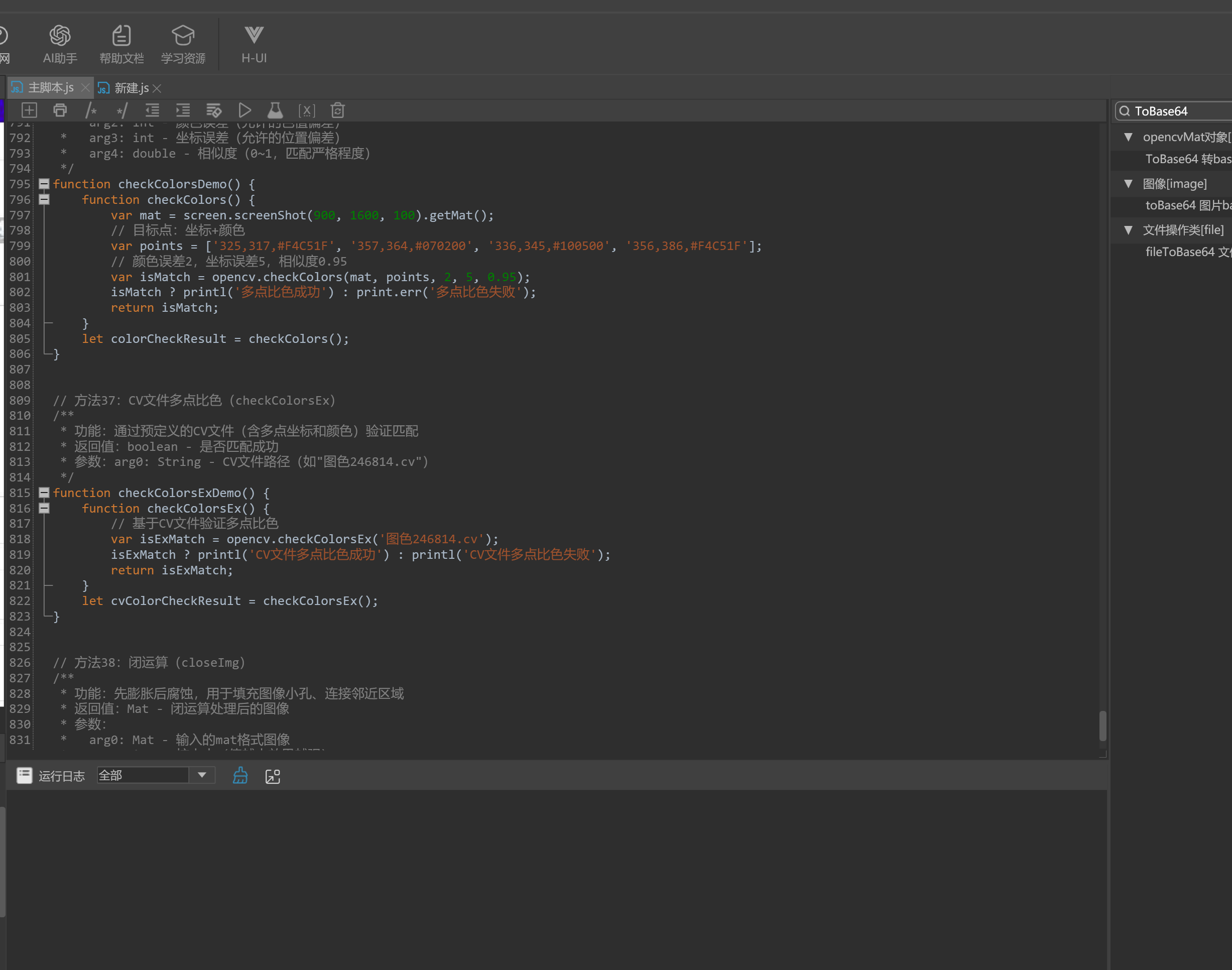Open the H-UI tool
Screen dimensions: 1232x970
[254, 44]
